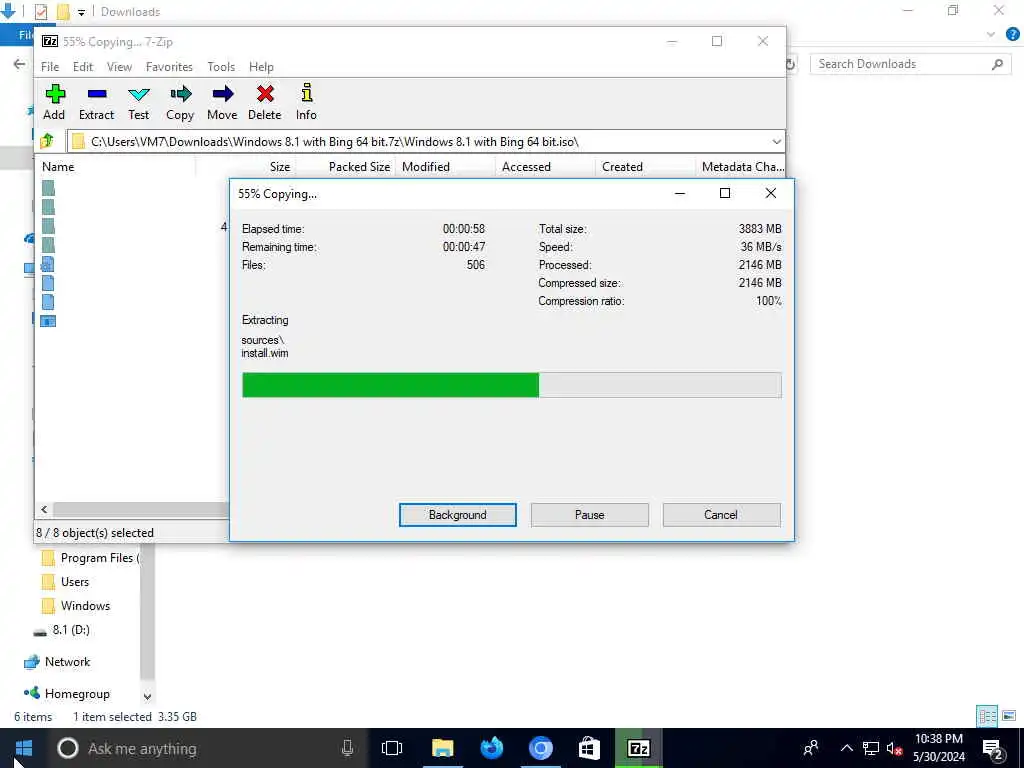Expand the Explorer ribbon chevron
The height and width of the screenshot is (768, 1024).
click(x=991, y=34)
